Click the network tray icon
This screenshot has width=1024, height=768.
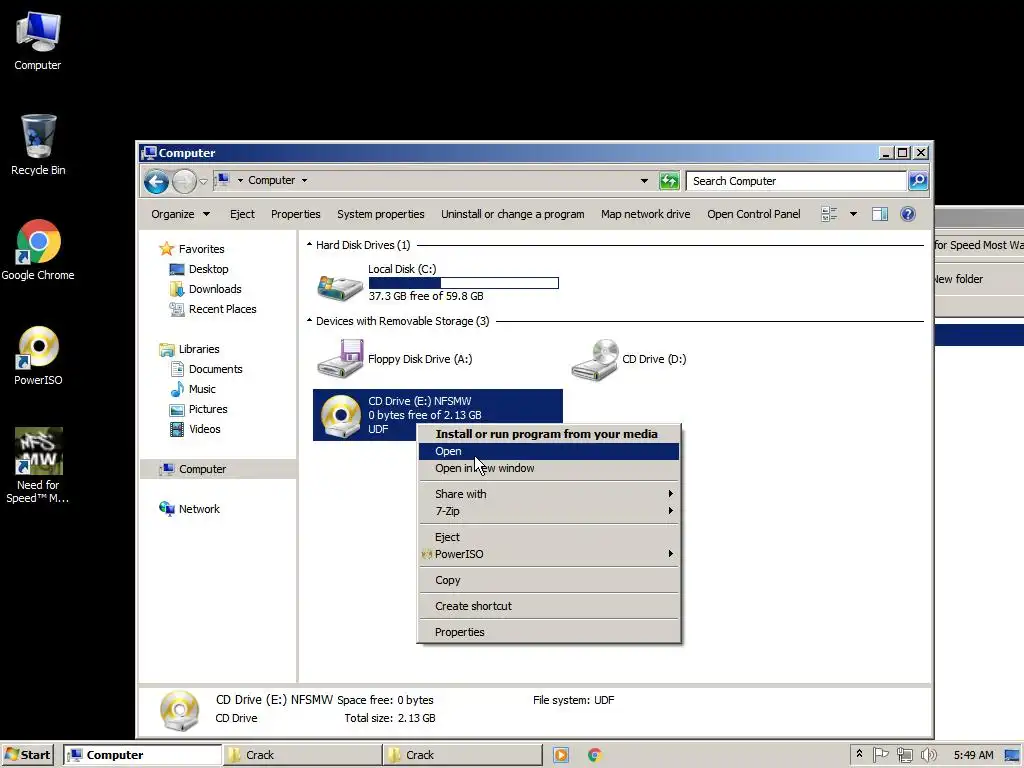[x=904, y=755]
